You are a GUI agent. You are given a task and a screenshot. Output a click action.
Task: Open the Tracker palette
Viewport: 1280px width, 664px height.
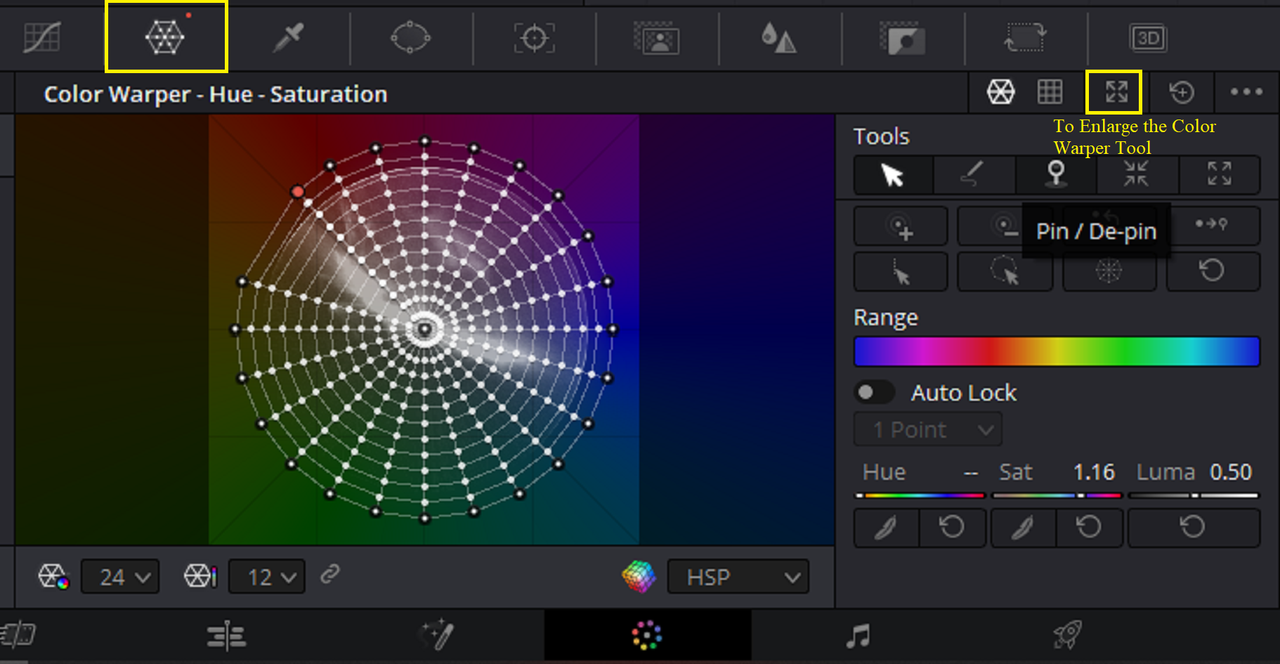[534, 38]
